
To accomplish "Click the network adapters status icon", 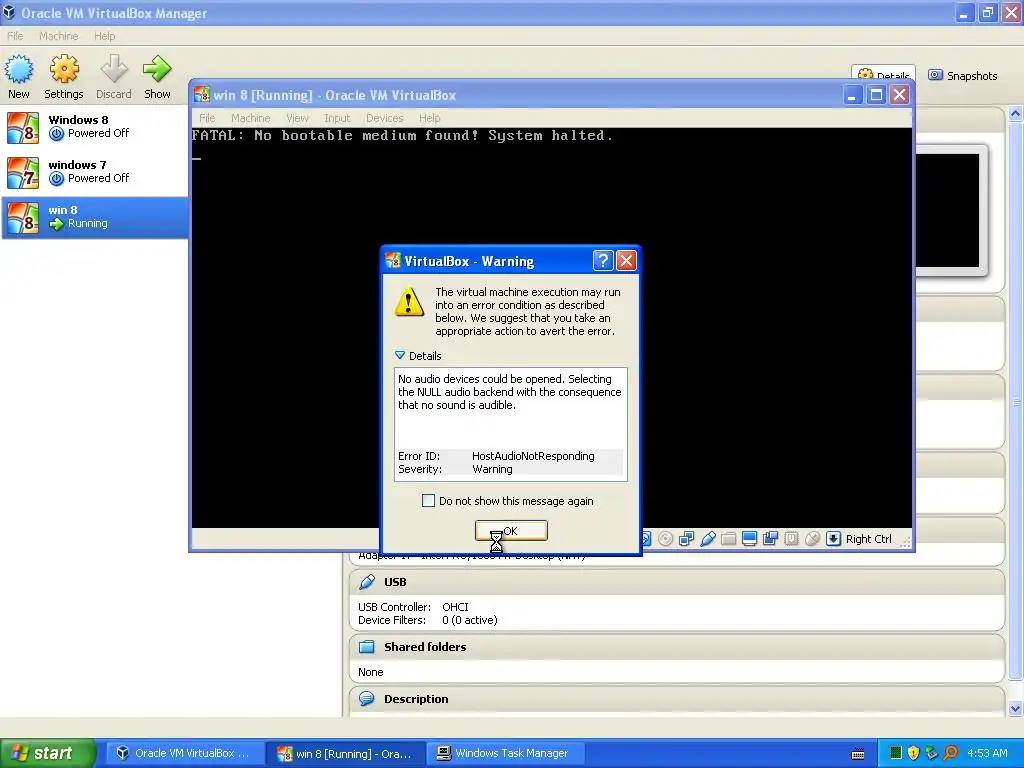I will pos(686,539).
